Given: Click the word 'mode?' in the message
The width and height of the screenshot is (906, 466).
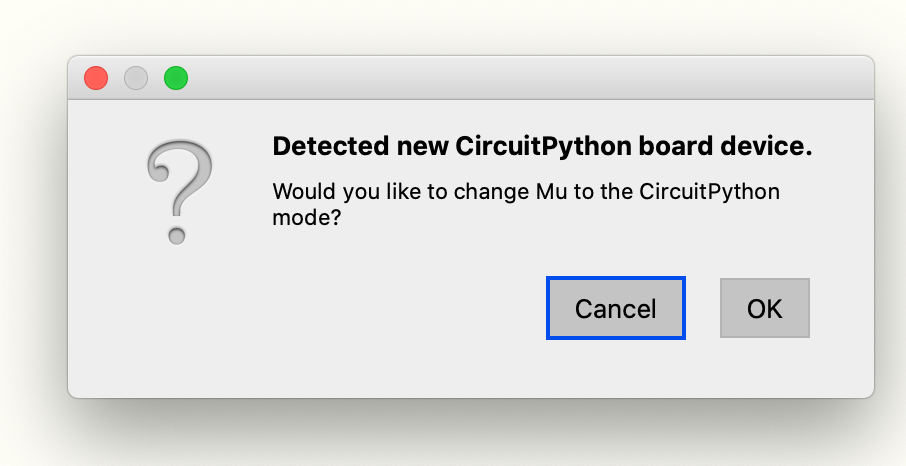Looking at the screenshot, I should click(x=307, y=219).
